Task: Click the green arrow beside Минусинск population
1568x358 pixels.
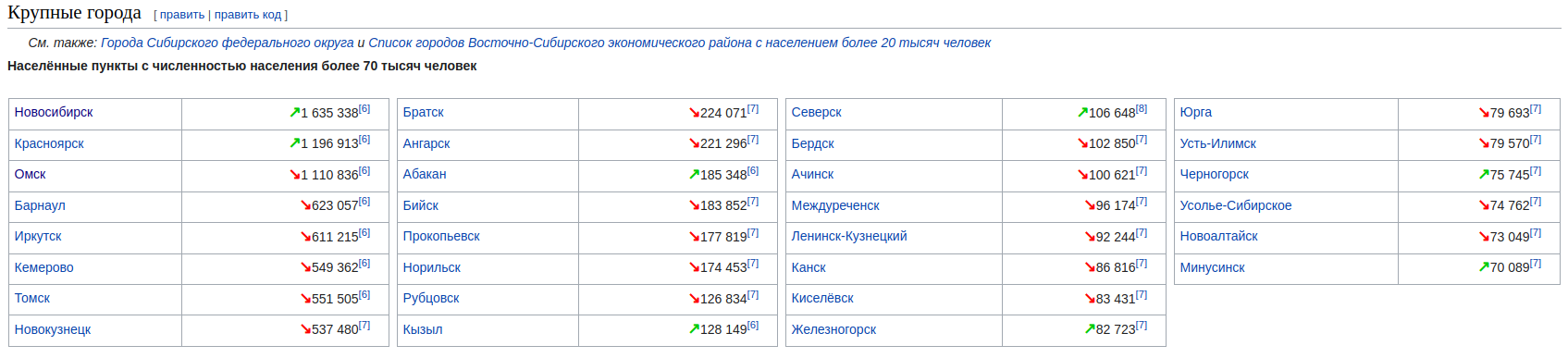Action: [1484, 267]
